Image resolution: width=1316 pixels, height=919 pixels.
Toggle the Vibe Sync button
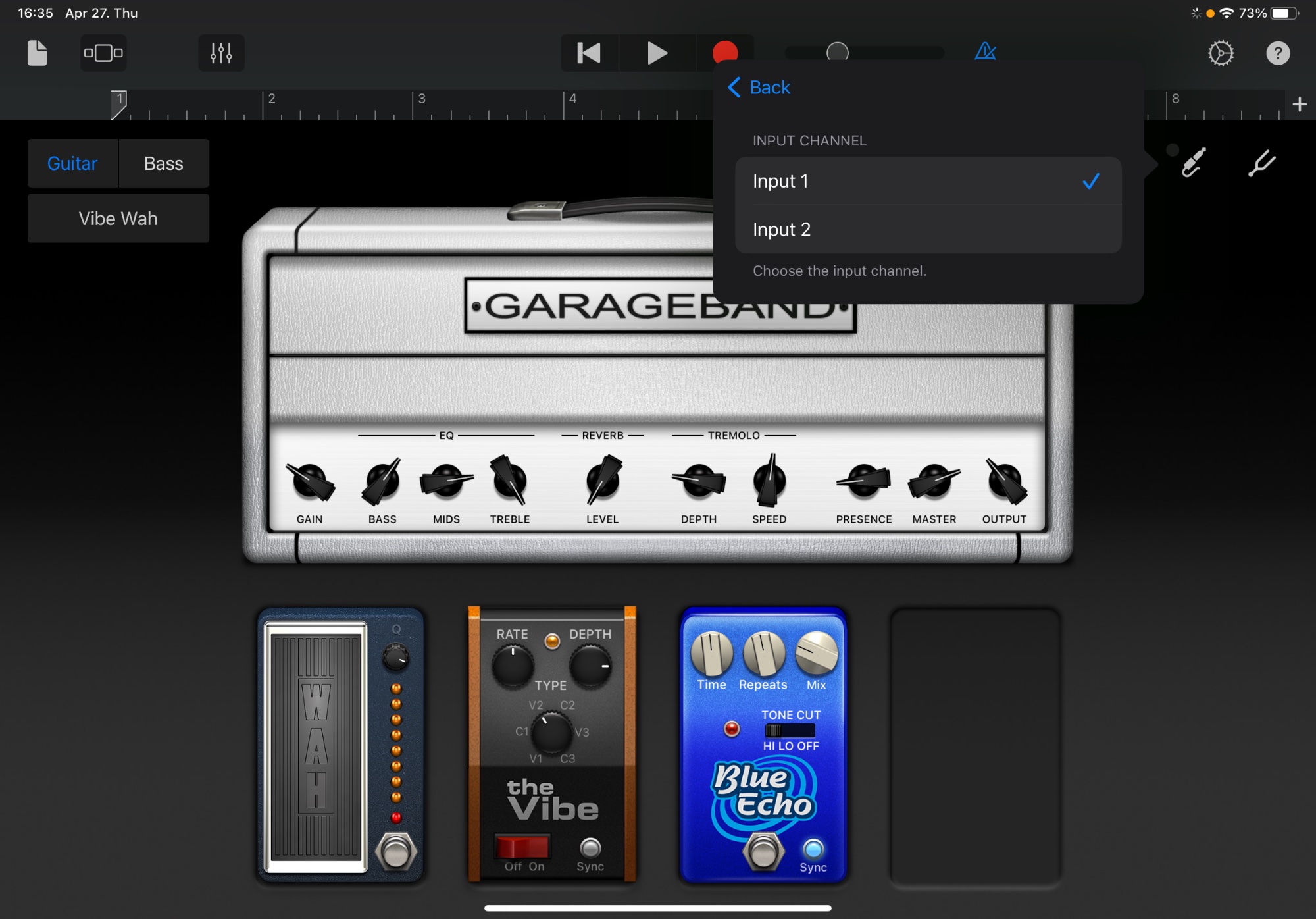[590, 848]
